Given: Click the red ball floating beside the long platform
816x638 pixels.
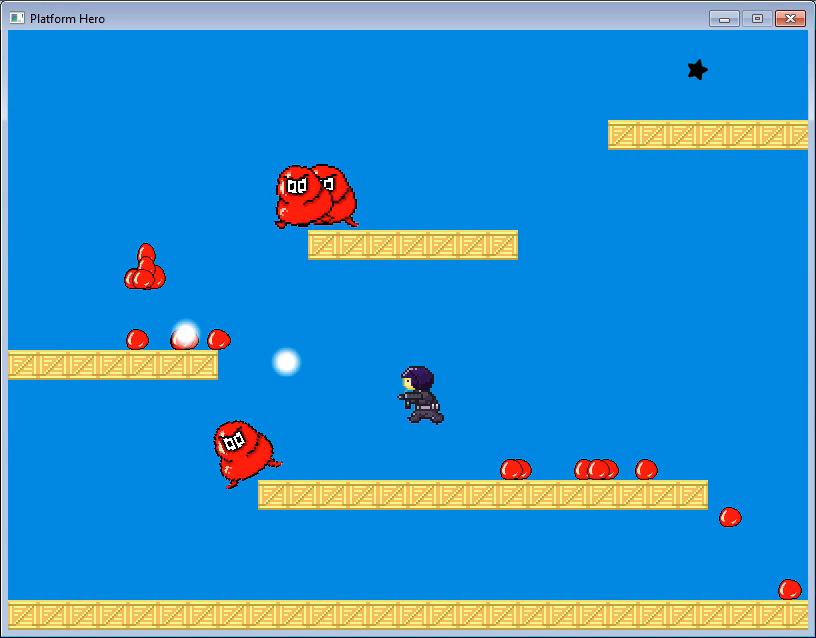Looking at the screenshot, I should pos(730,517).
